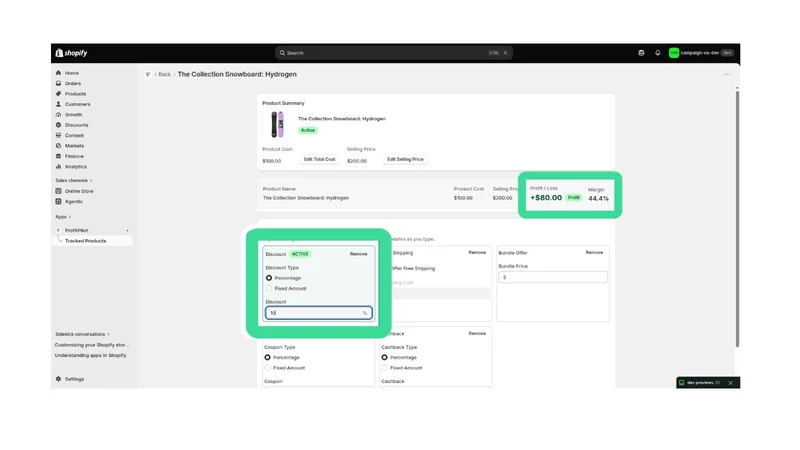Click the notifications bell icon
Viewport: 800px width, 450px height.
point(658,53)
